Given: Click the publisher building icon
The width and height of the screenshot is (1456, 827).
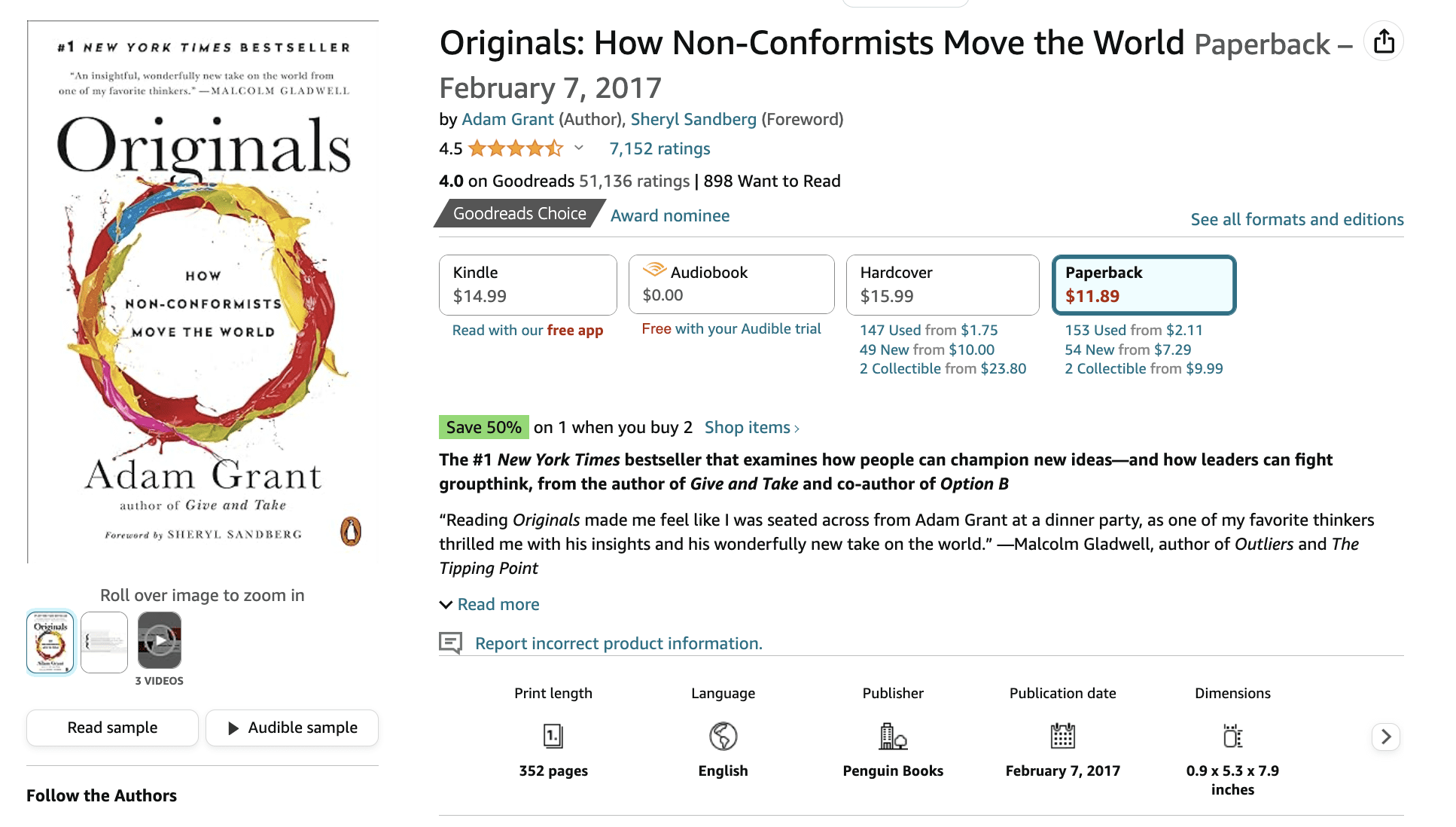Looking at the screenshot, I should point(893,736).
